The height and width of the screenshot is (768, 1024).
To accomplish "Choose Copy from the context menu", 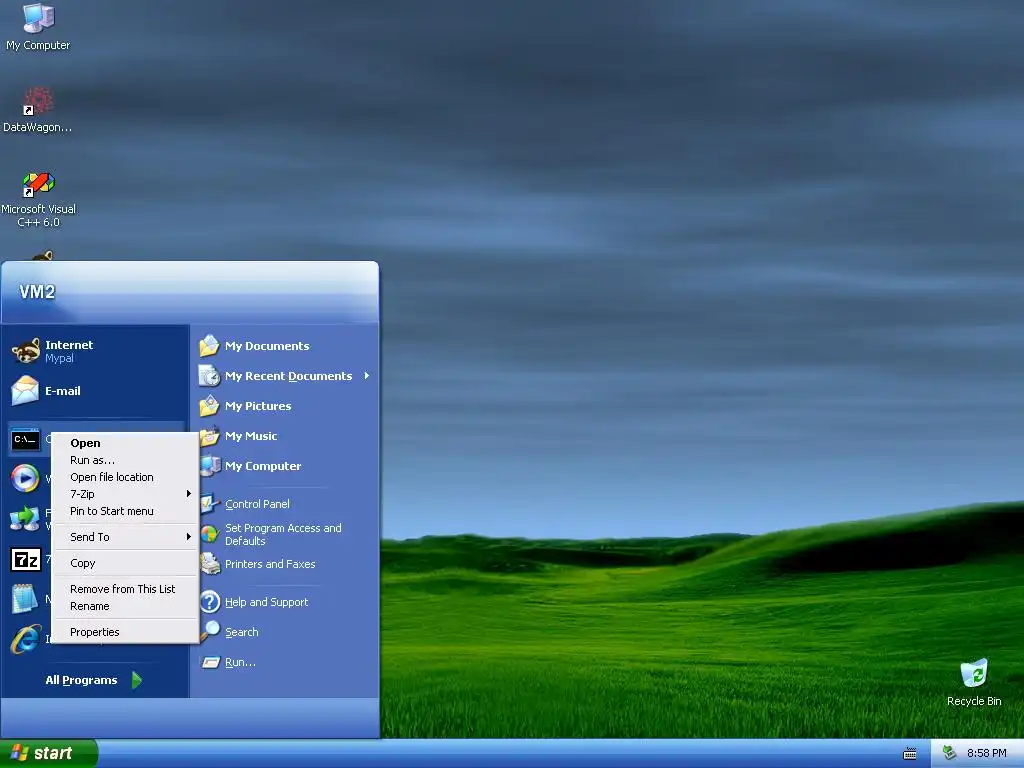I will click(x=125, y=563).
